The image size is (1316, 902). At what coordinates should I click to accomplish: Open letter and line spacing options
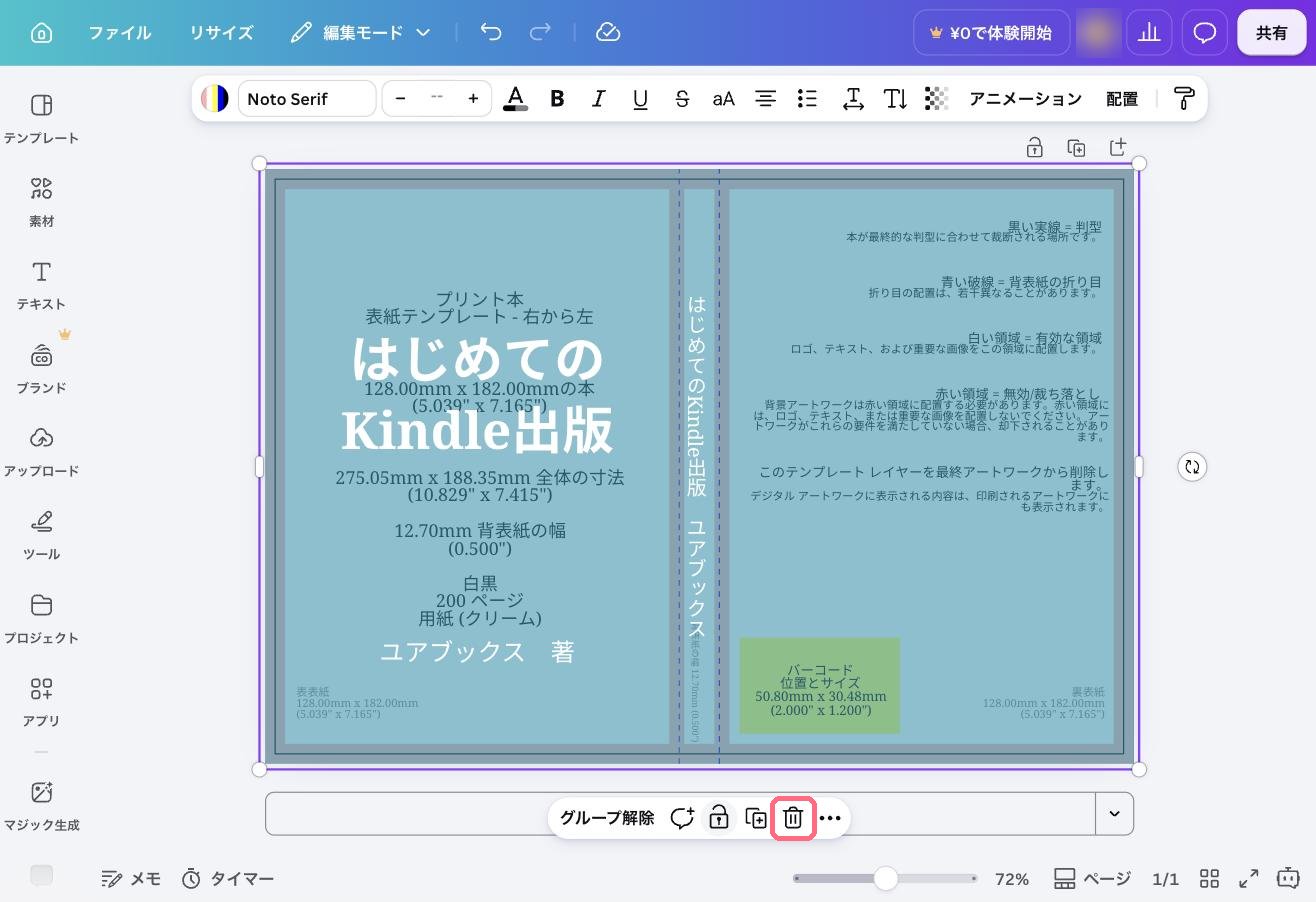853,98
